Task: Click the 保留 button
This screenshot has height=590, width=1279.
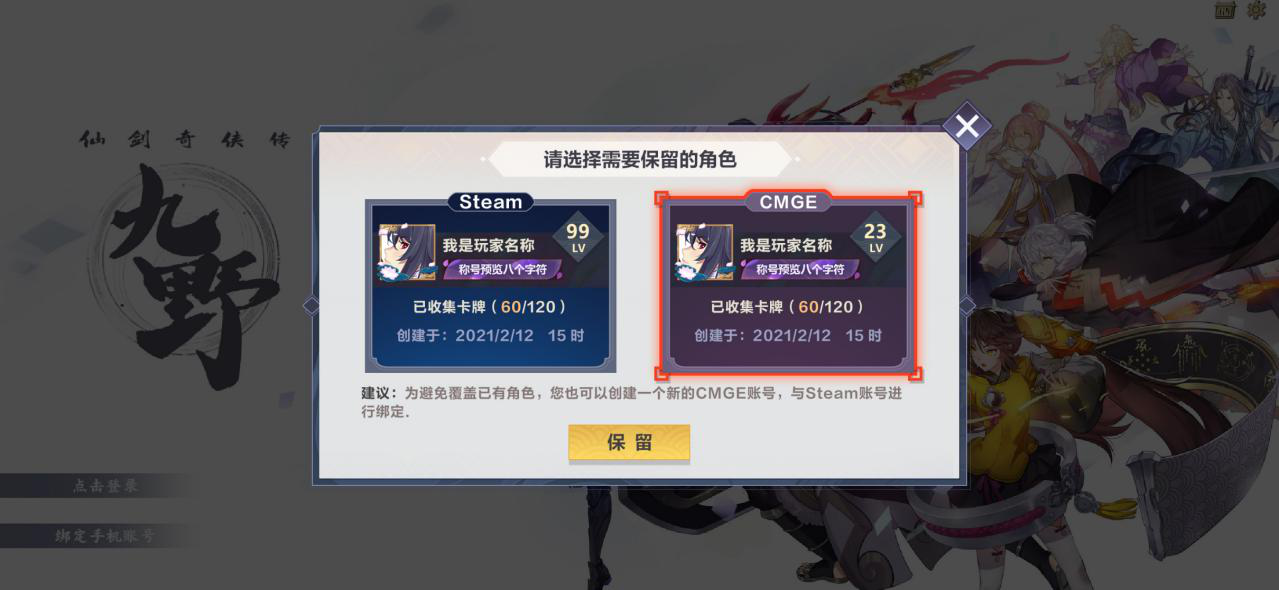Action: point(629,443)
